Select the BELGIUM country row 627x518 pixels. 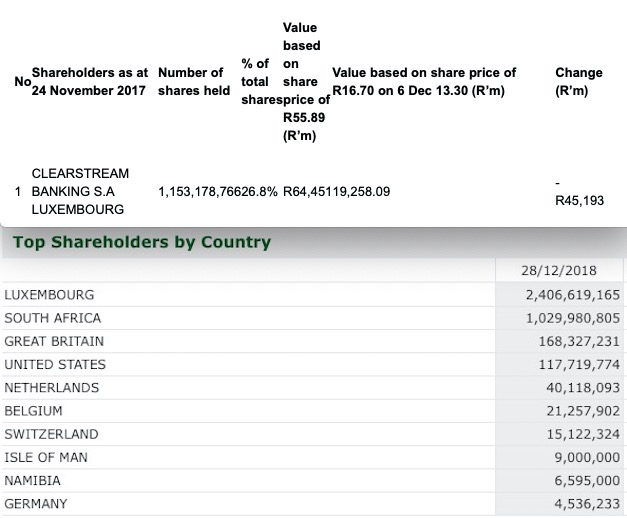pyautogui.click(x=312, y=411)
